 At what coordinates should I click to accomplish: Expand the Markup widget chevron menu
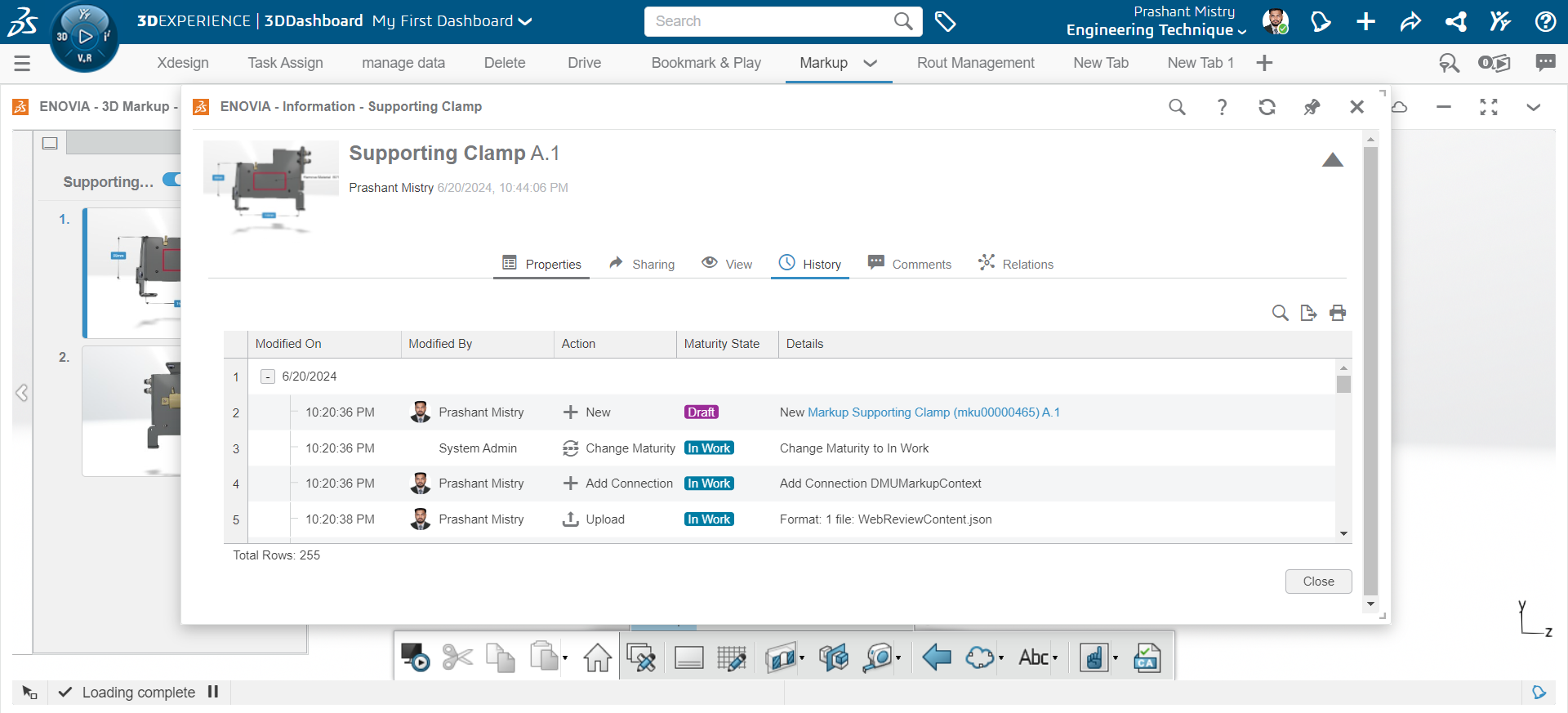click(1533, 107)
